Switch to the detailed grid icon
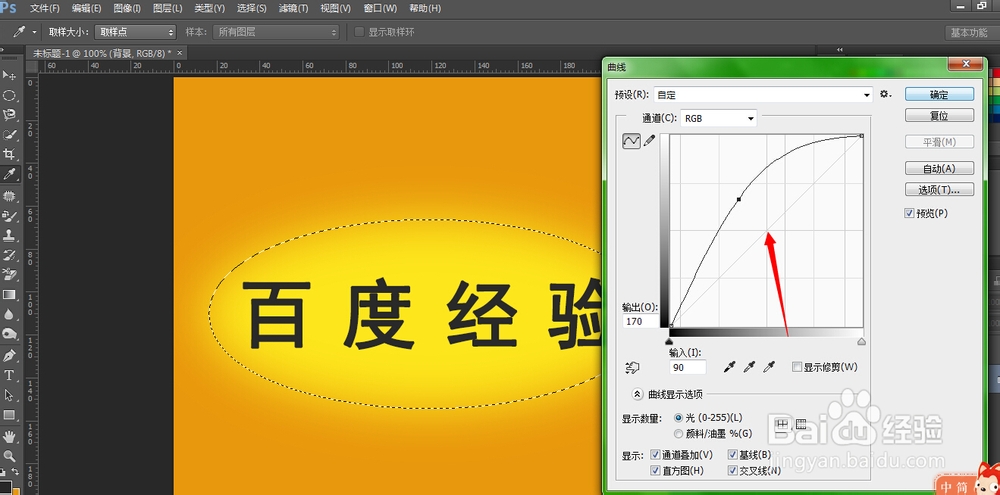Viewport: 1000px width, 495px height. pyautogui.click(x=800, y=424)
